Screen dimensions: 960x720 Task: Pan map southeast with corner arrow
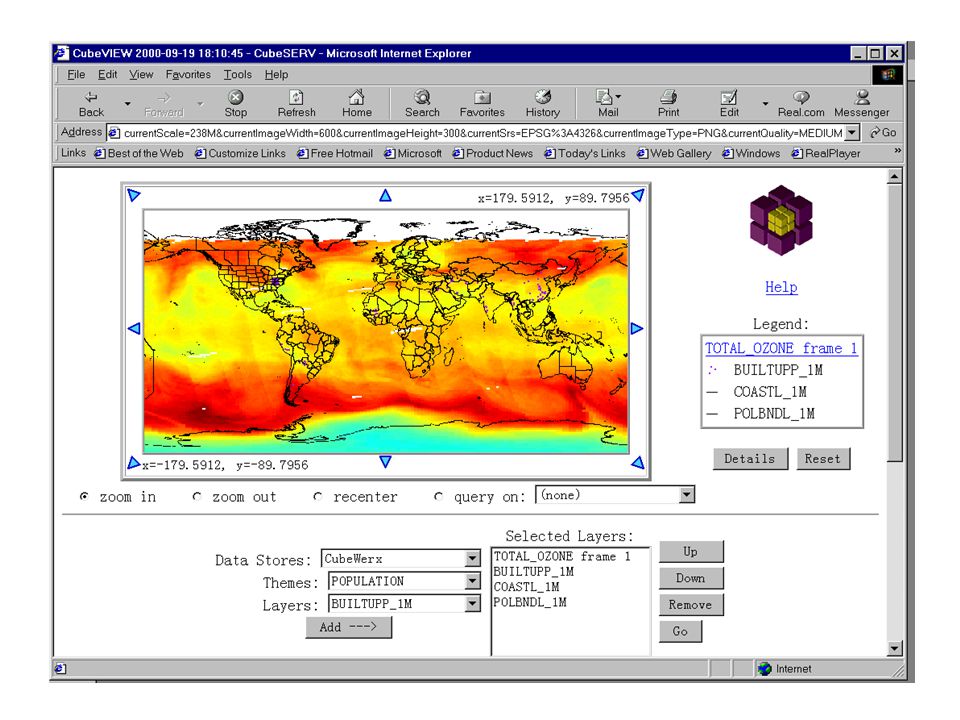click(638, 463)
